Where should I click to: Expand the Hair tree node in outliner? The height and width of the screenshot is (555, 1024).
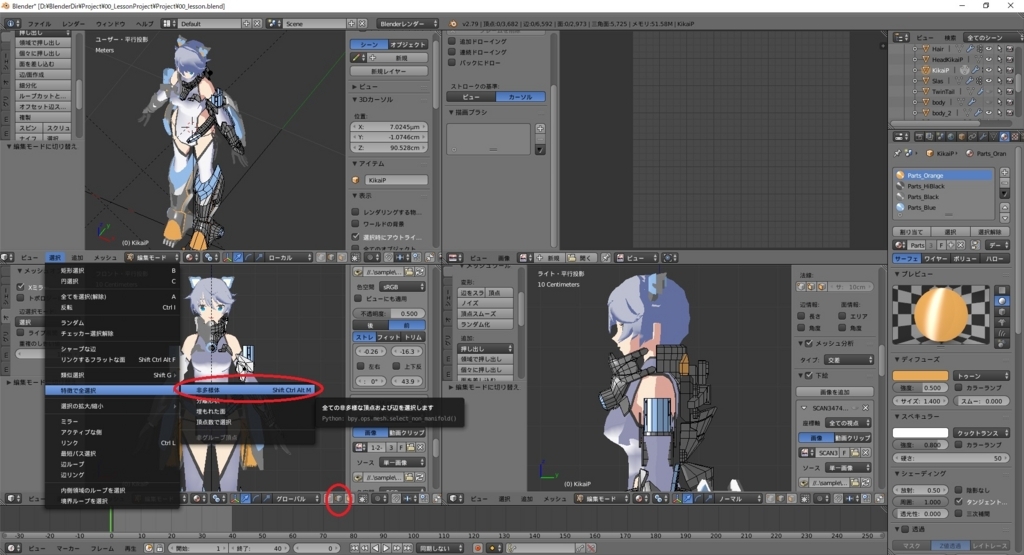pos(915,49)
